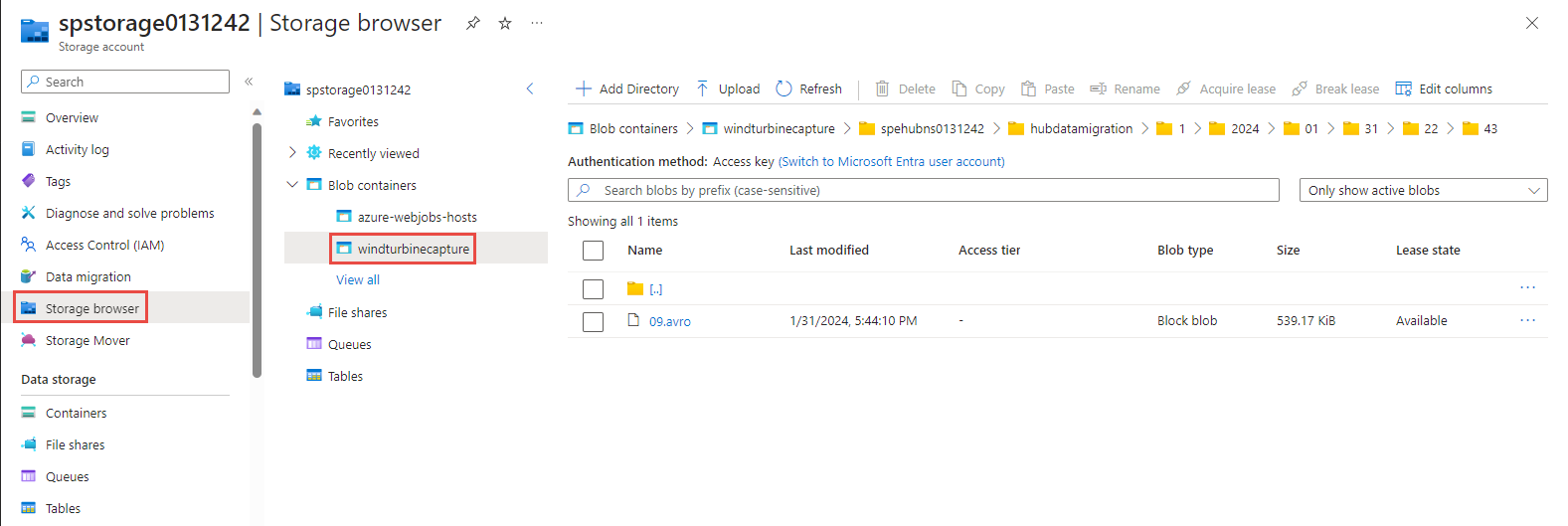Click Acquire lease icon
Image resolution: width=1568 pixels, height=526 pixels.
coord(1183,88)
